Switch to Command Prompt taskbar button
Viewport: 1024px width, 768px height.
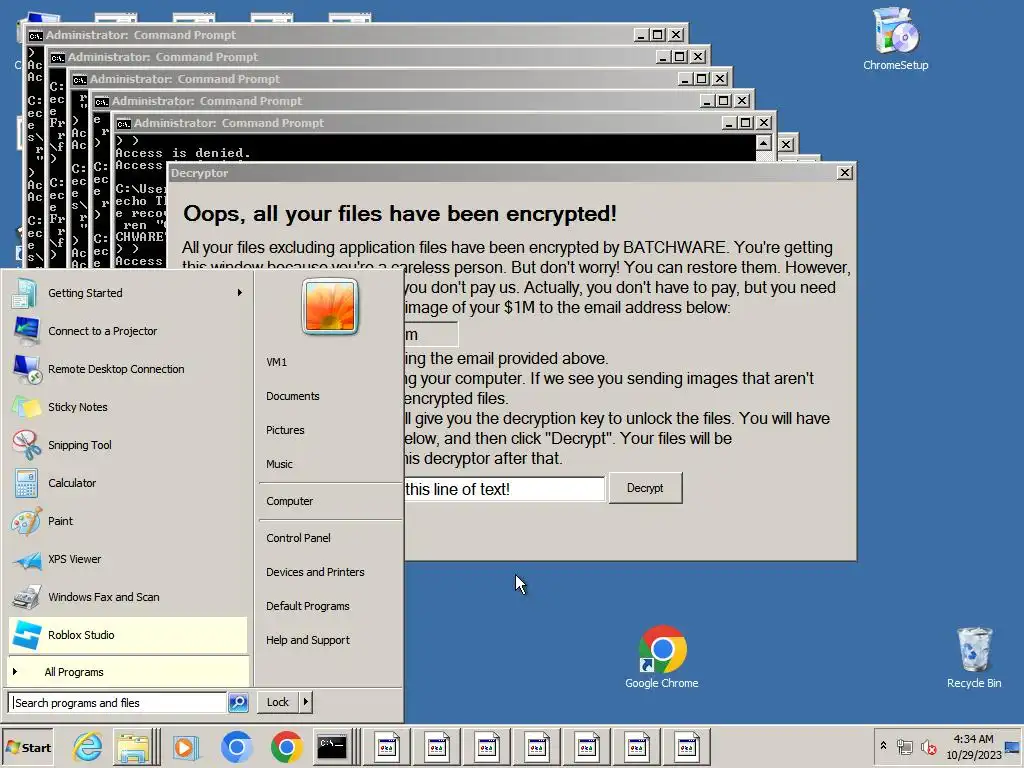click(332, 746)
